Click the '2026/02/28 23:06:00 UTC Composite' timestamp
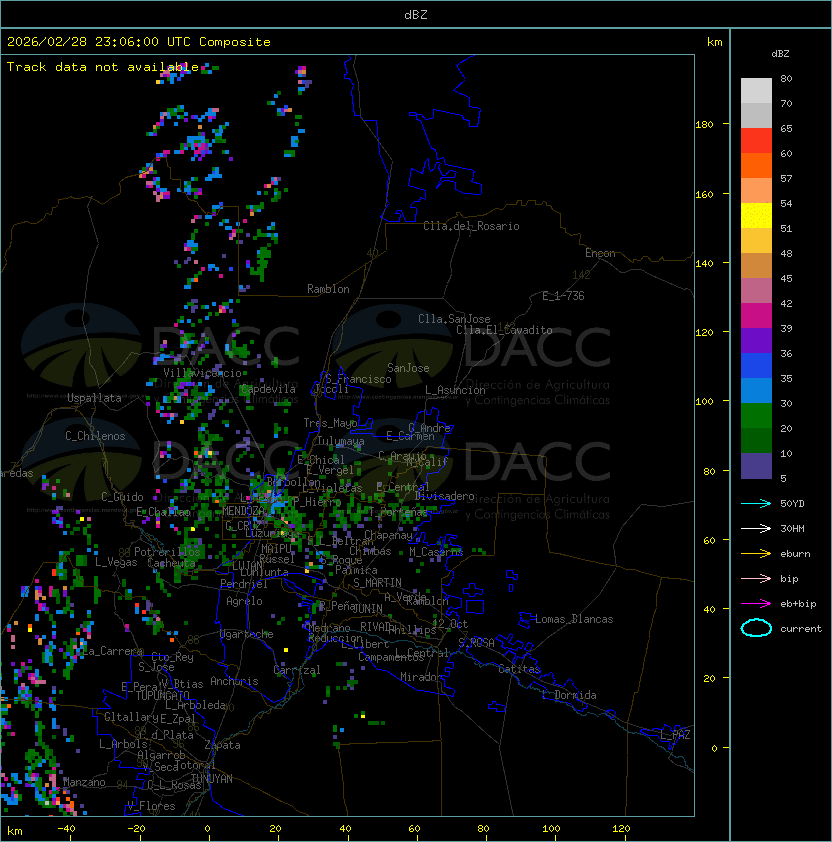 [139, 41]
